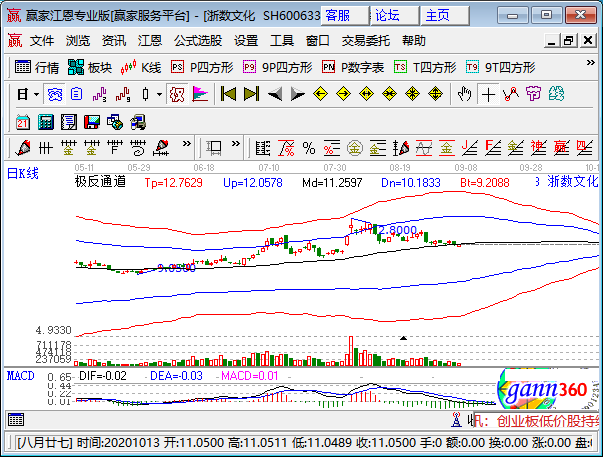The image size is (603, 457).
Task: Open the 9T四方形 tool
Action: [500, 67]
